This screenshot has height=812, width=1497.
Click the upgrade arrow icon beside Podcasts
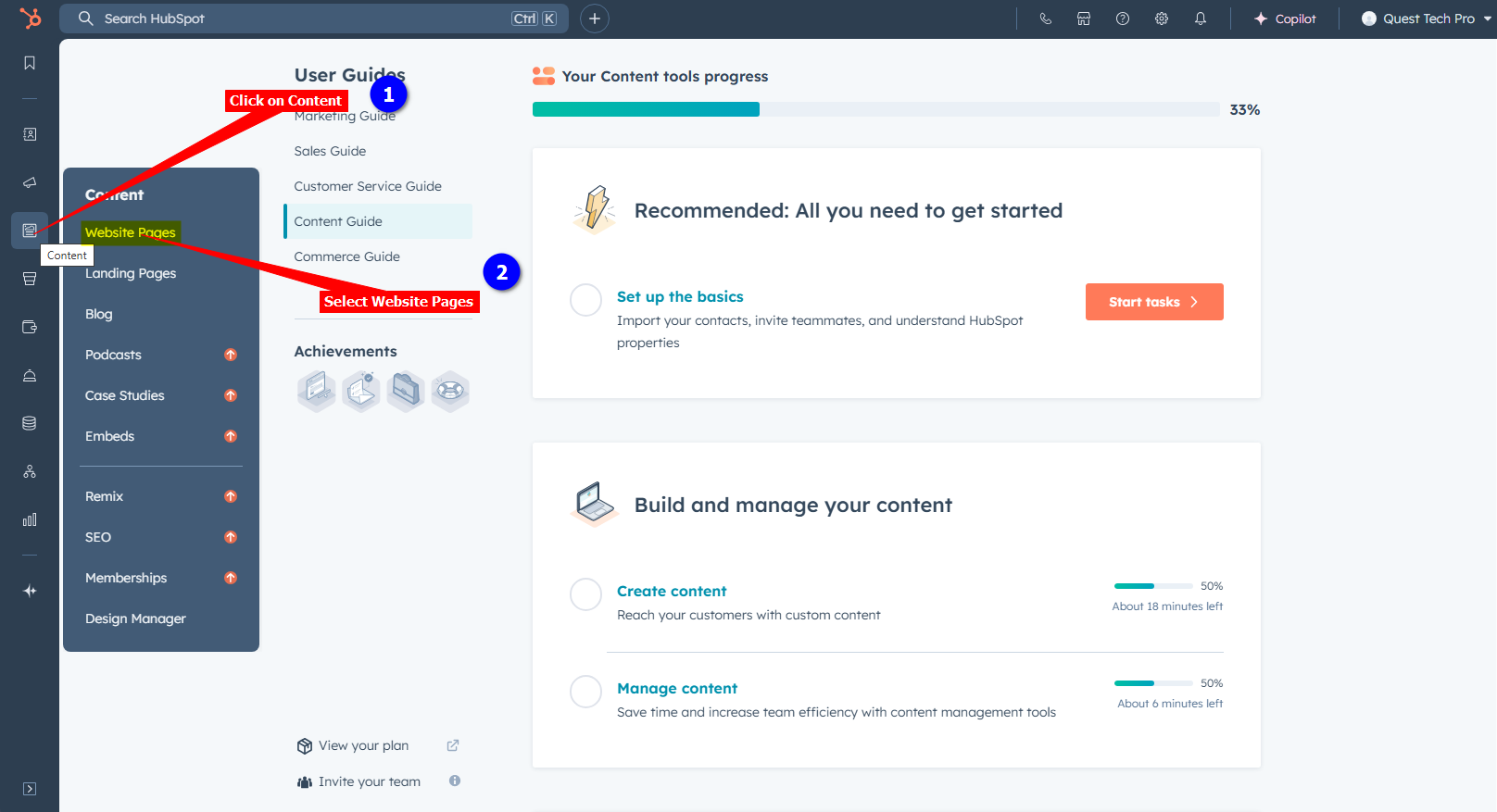(x=231, y=355)
